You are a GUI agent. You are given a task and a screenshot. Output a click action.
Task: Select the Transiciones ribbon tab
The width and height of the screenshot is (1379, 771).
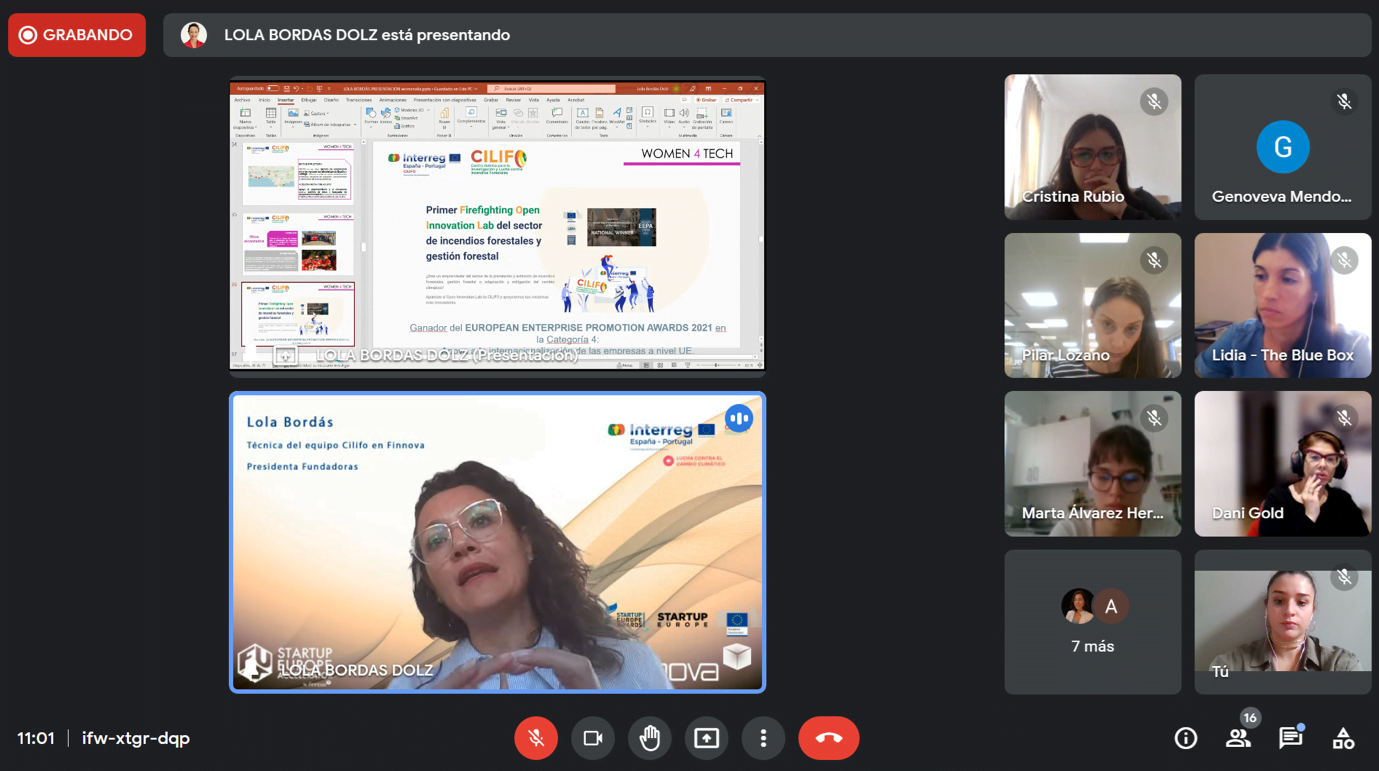coord(358,100)
